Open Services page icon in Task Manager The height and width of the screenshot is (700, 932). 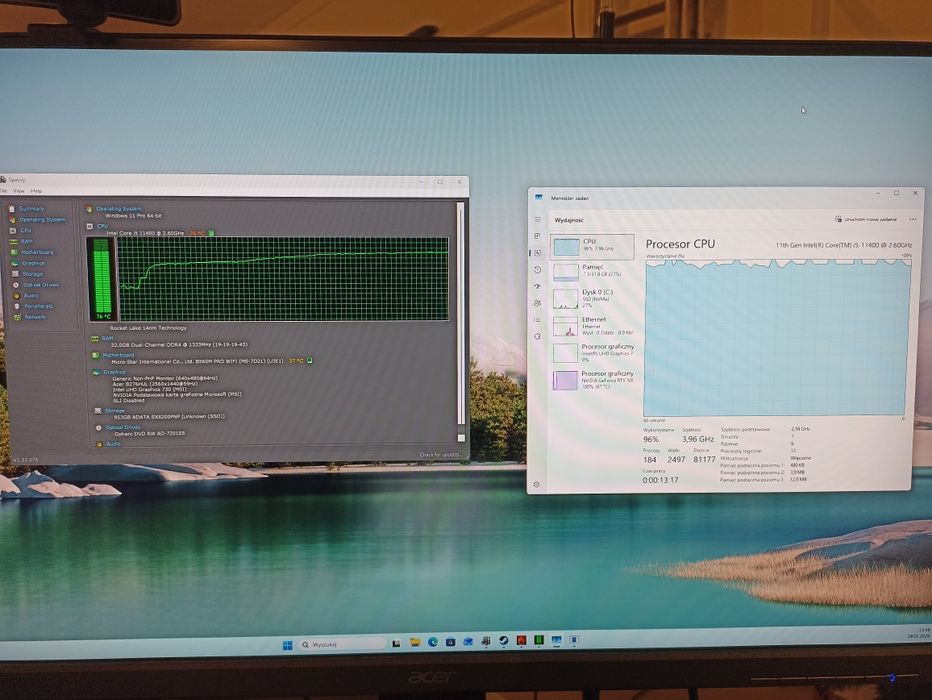coord(537,336)
